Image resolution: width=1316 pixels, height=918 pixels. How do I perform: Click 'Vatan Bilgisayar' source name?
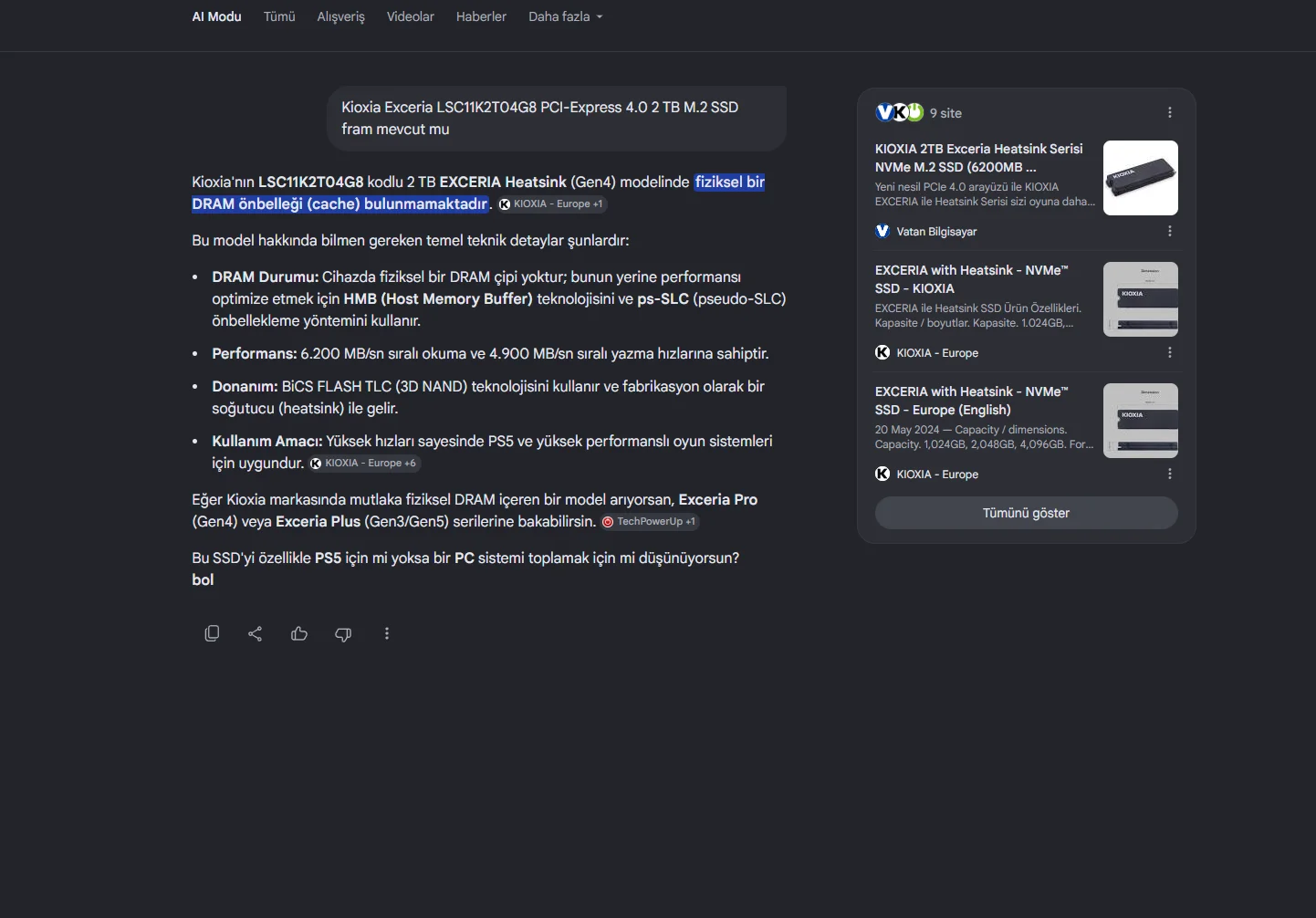[936, 232]
